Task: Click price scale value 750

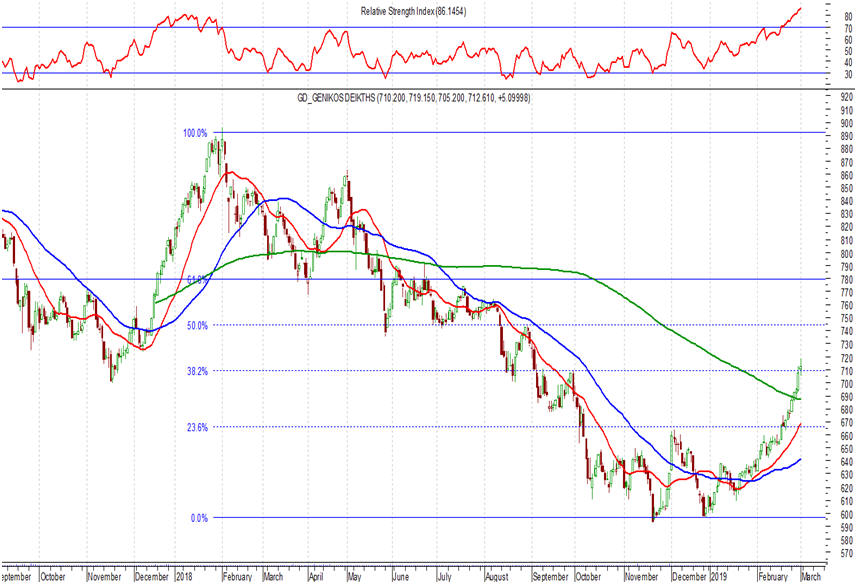Action: [846, 319]
